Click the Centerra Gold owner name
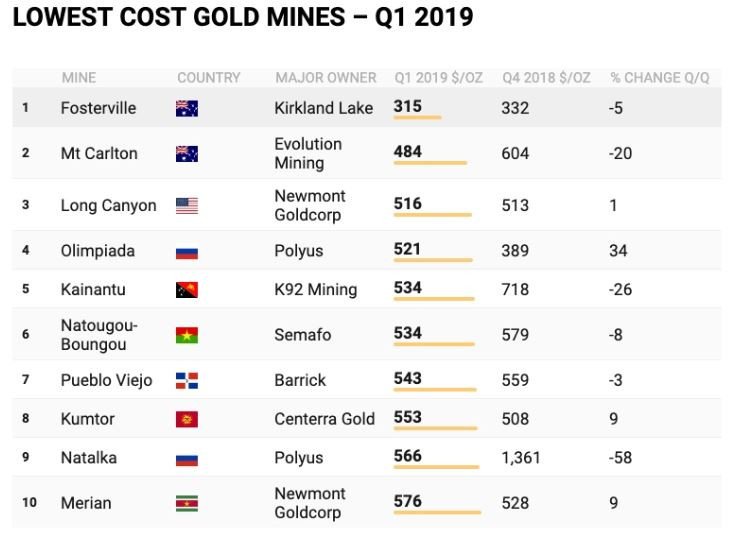The height and width of the screenshot is (538, 737). click(x=324, y=419)
